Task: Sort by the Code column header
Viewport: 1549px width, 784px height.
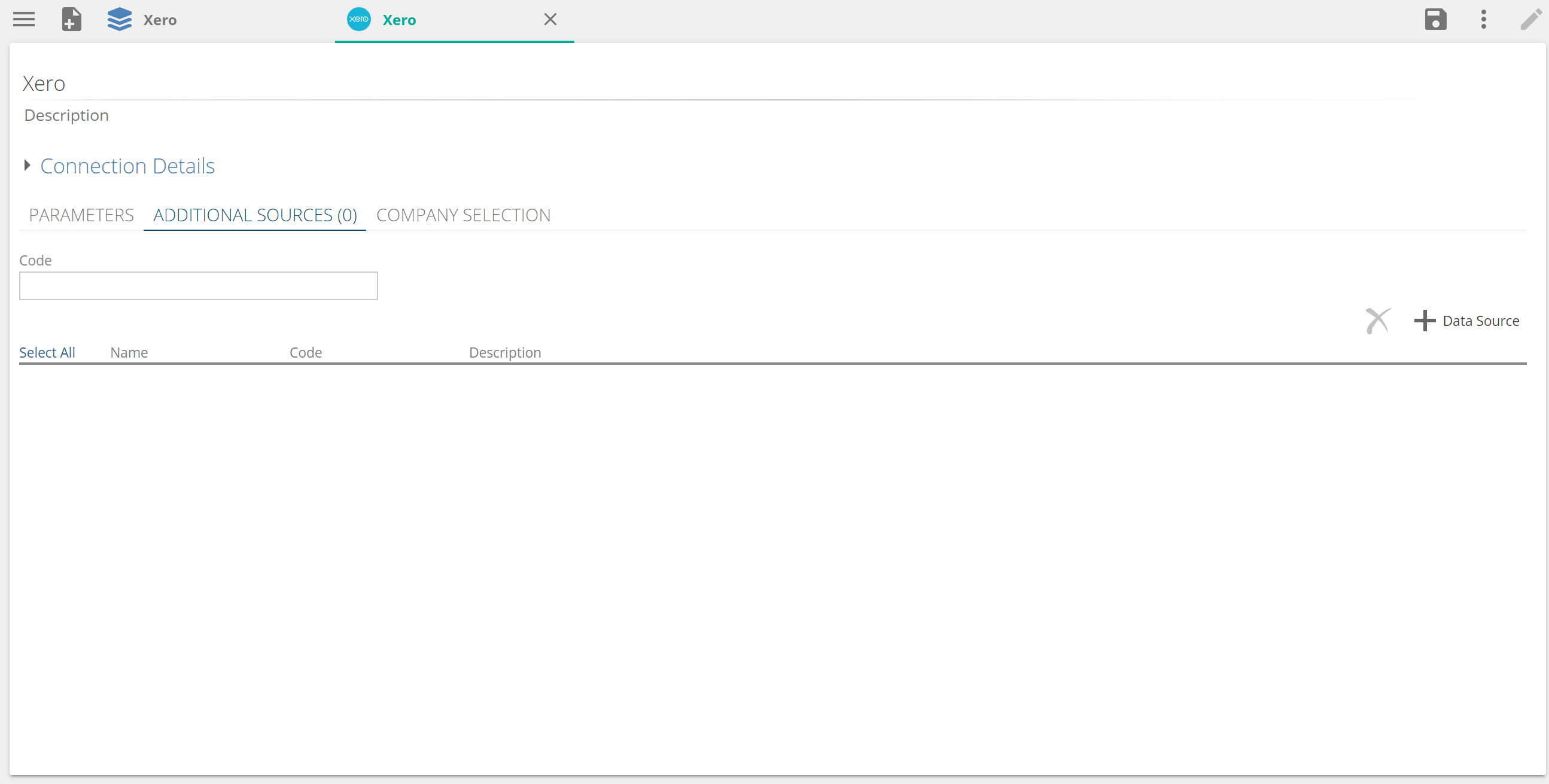Action: point(306,352)
